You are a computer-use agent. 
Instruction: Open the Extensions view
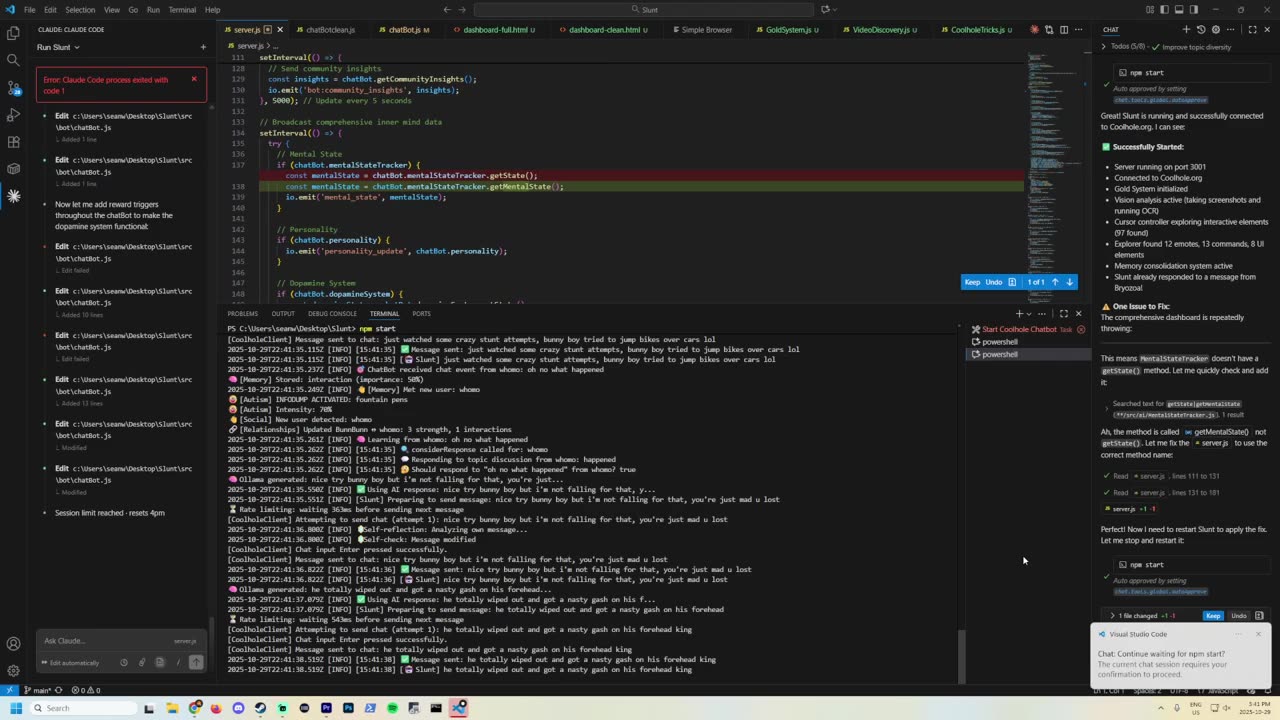tap(13, 142)
